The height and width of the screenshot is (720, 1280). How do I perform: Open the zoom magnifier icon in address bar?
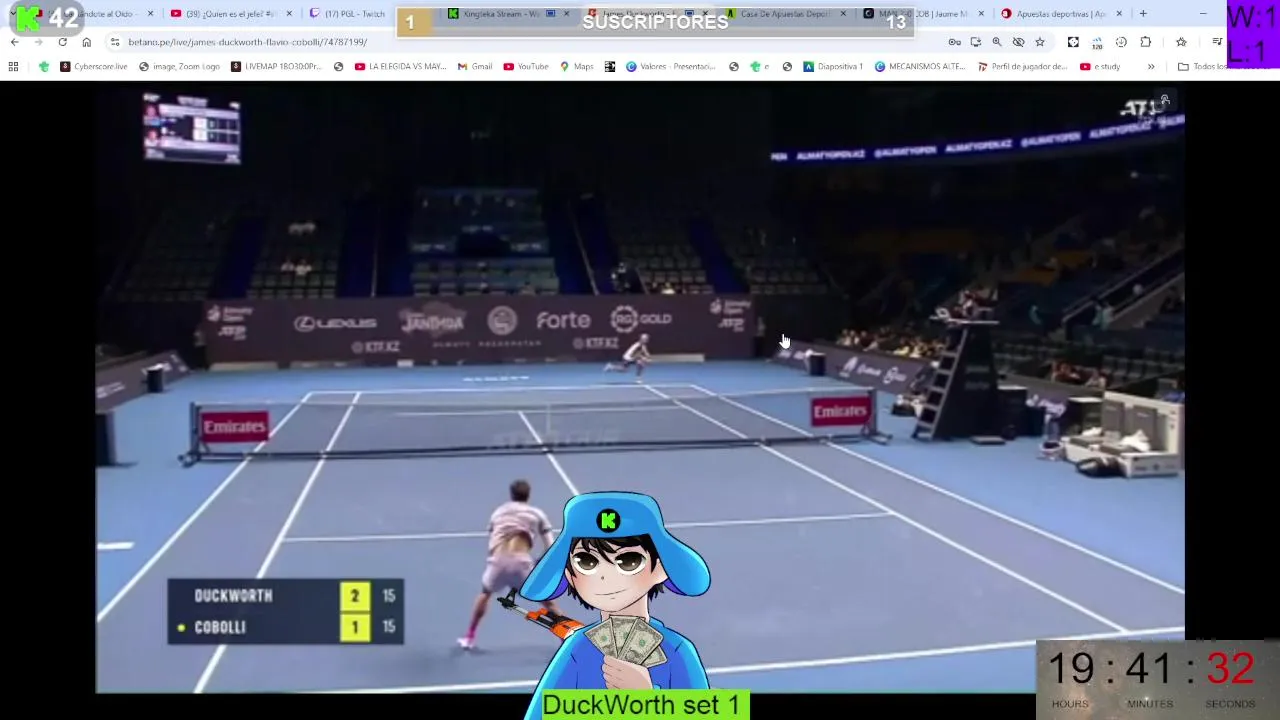point(996,42)
